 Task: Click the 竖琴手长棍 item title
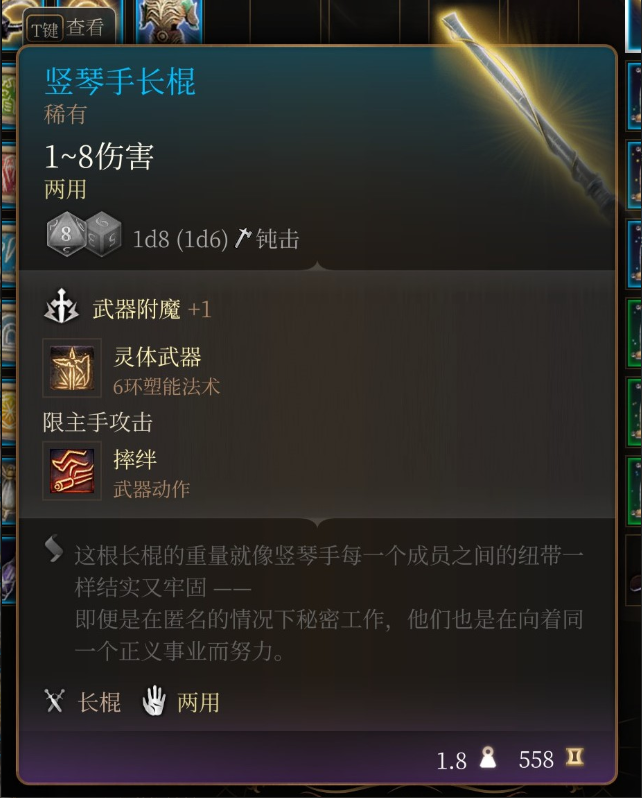[120, 81]
